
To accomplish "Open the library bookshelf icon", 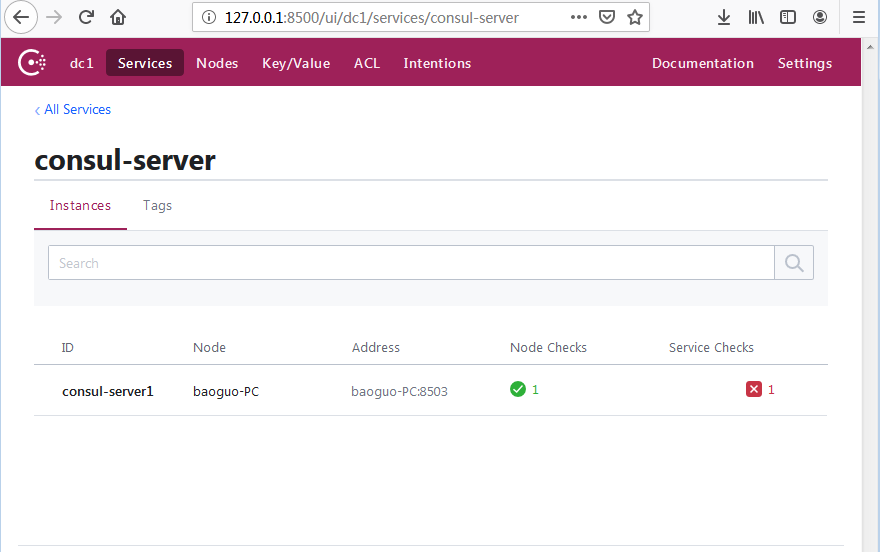I will (756, 17).
